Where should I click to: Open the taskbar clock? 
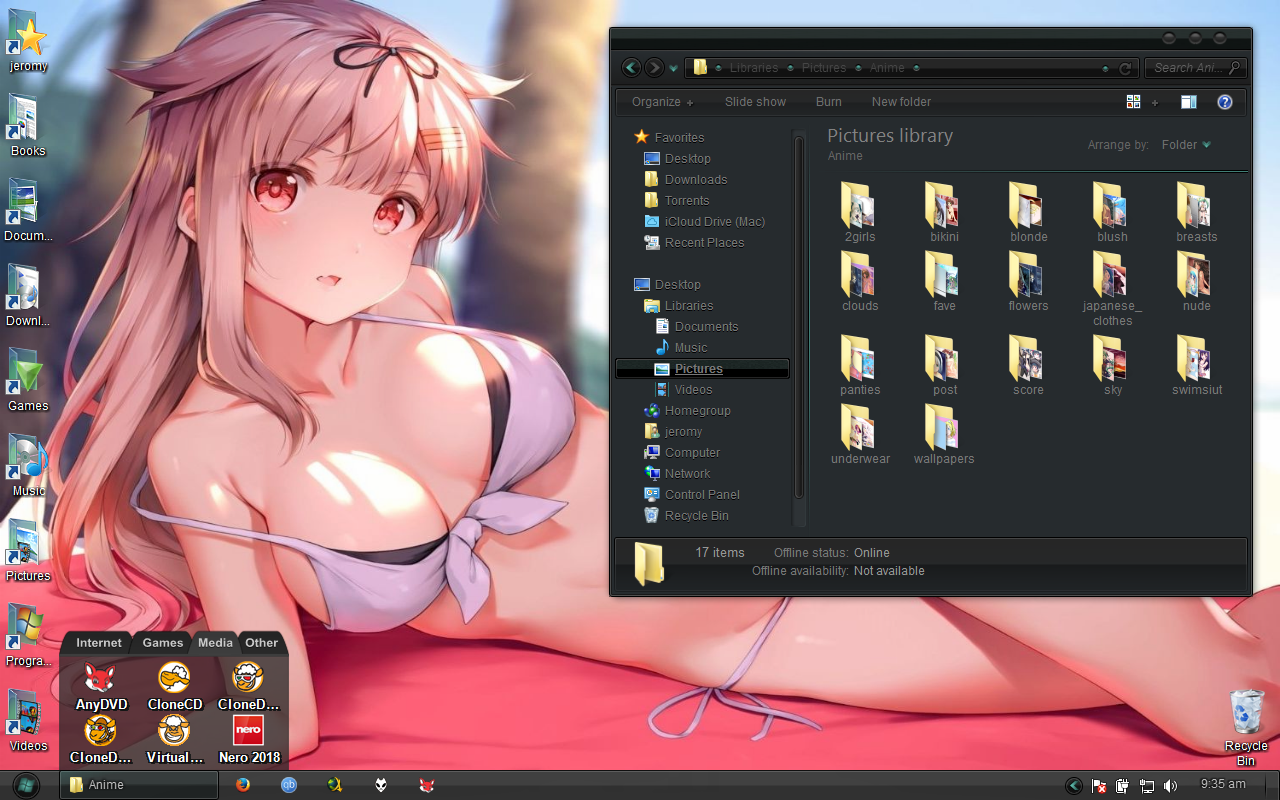point(1223,784)
